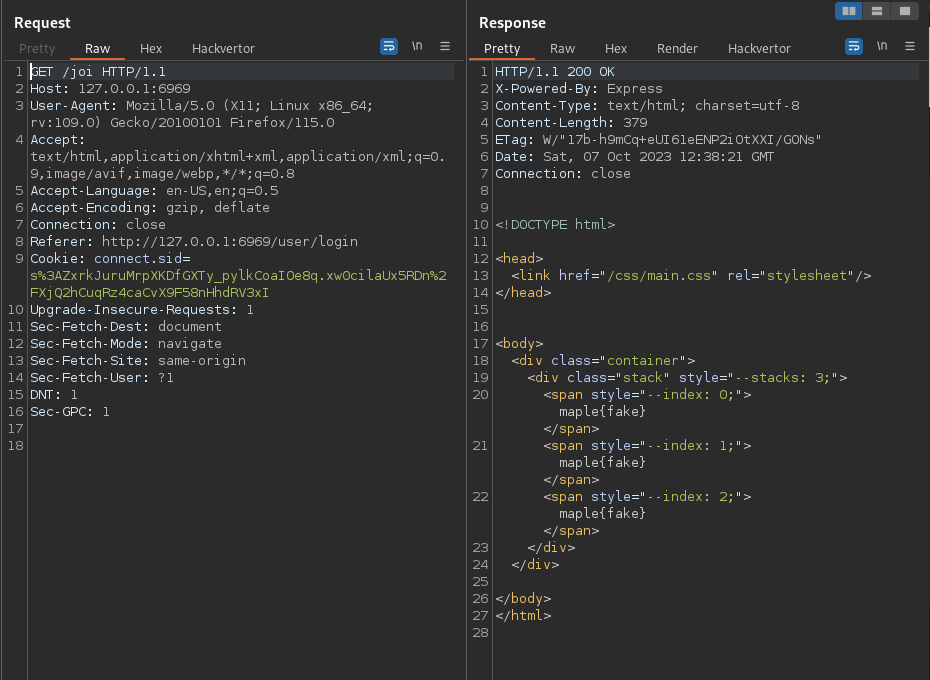
Task: Click the div class="container" line
Action: point(603,361)
